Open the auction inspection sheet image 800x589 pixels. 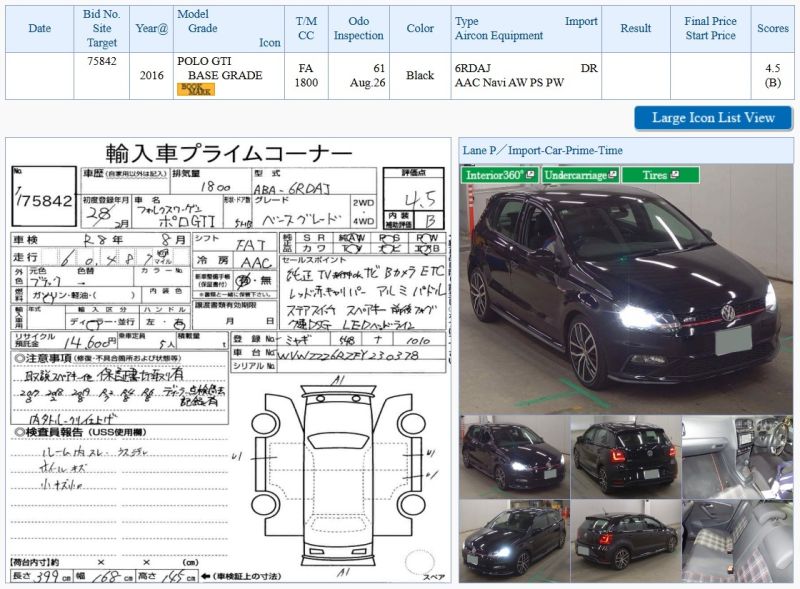[229, 360]
